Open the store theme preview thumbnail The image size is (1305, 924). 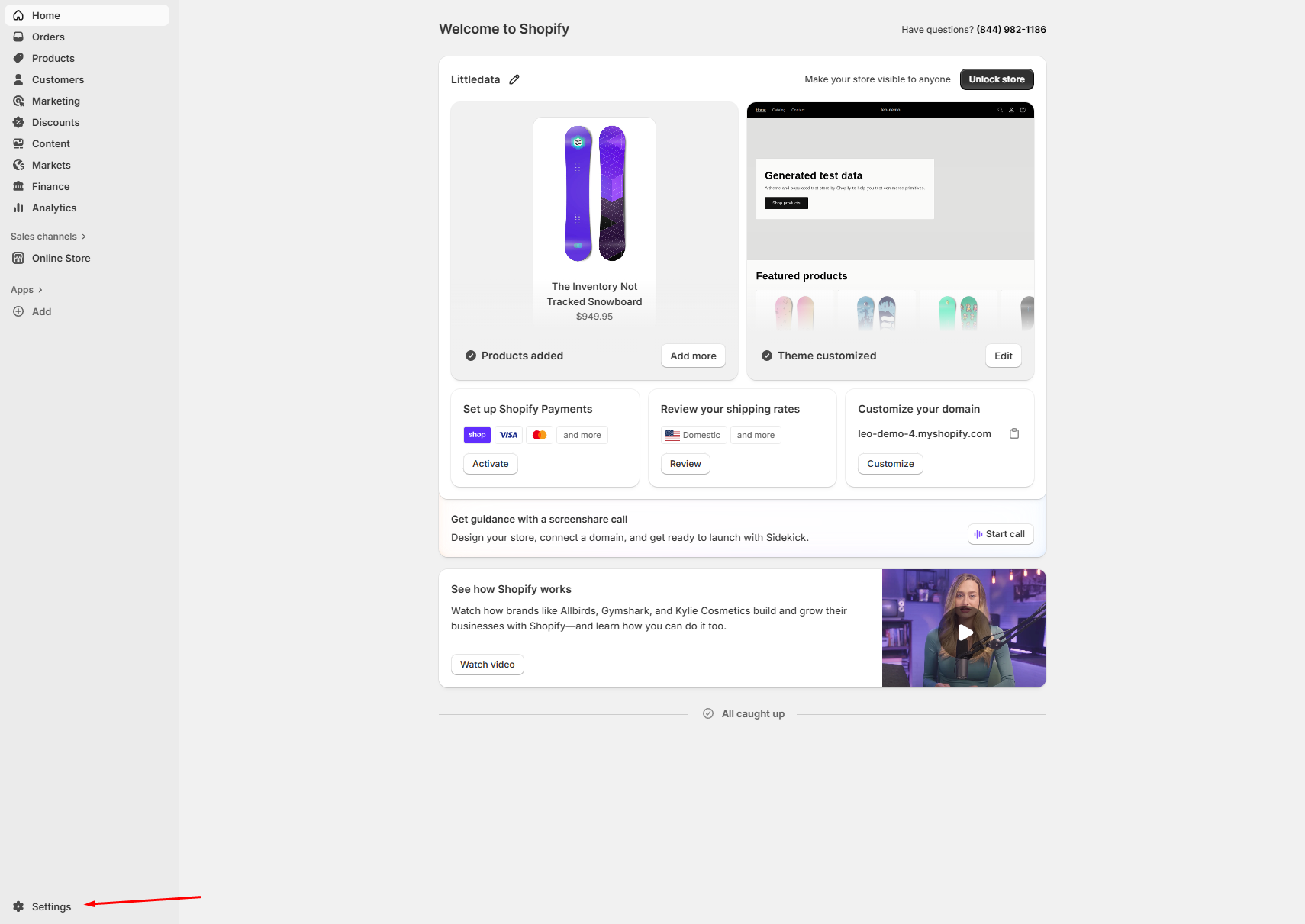tap(891, 217)
